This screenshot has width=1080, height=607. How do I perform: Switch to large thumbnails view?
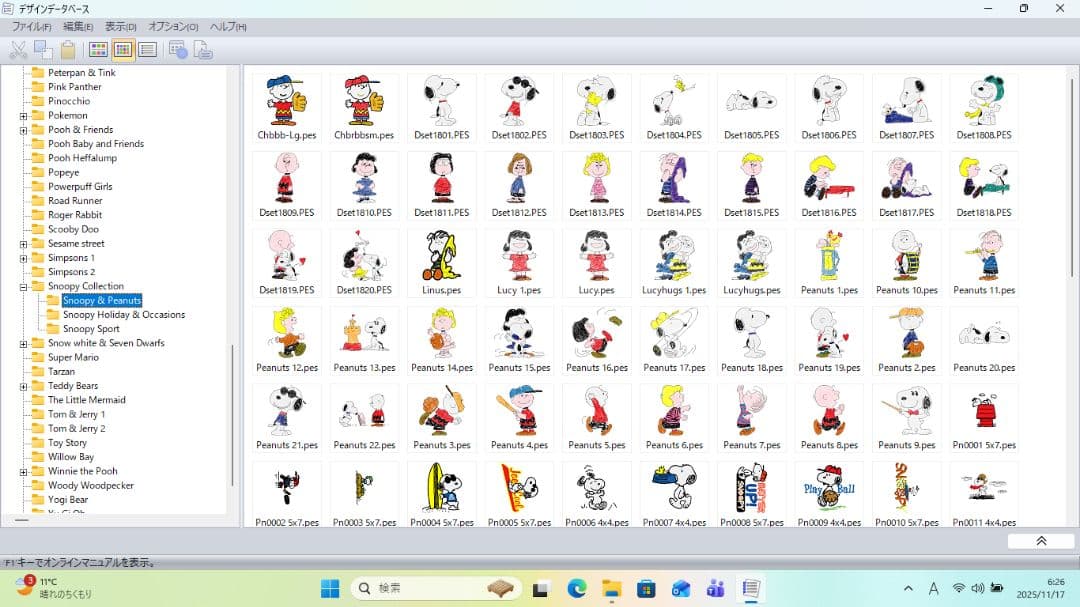(x=98, y=49)
